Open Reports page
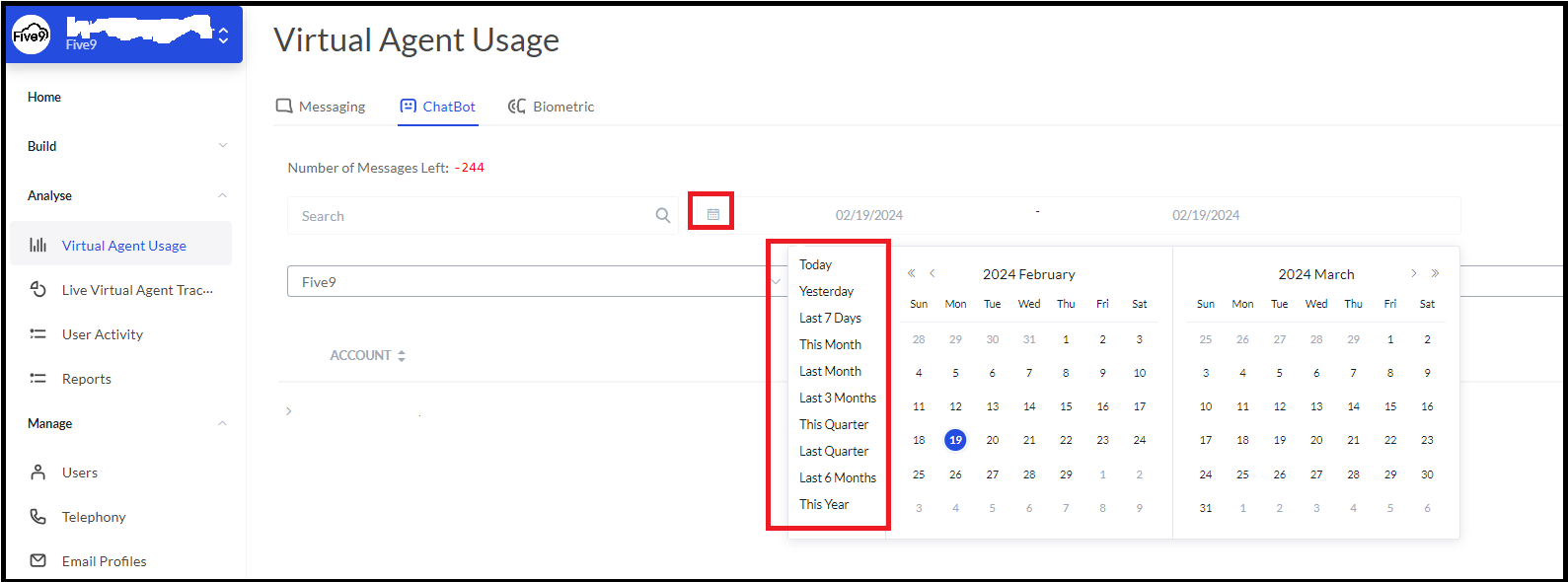The width and height of the screenshot is (1568, 582). tap(87, 379)
